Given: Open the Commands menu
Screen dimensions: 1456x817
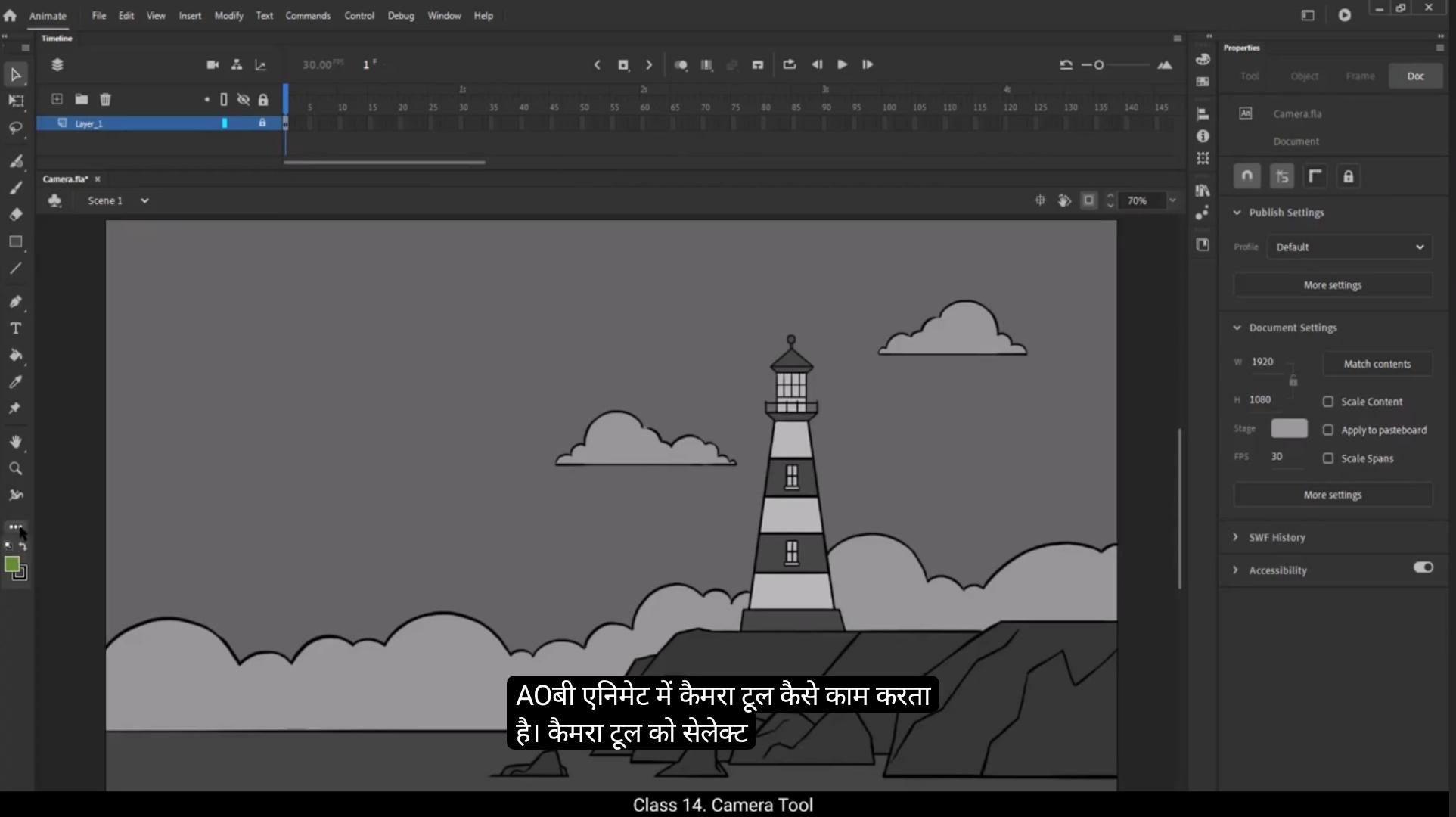Looking at the screenshot, I should 308,16.
